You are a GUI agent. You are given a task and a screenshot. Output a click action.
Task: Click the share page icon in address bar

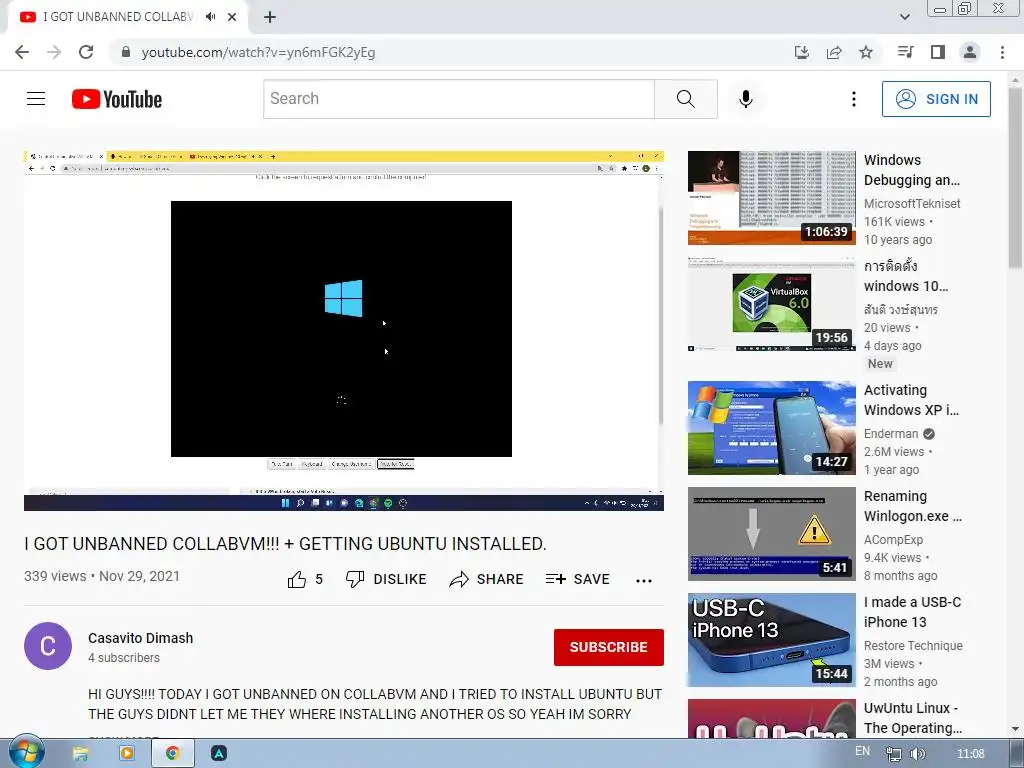tap(834, 52)
